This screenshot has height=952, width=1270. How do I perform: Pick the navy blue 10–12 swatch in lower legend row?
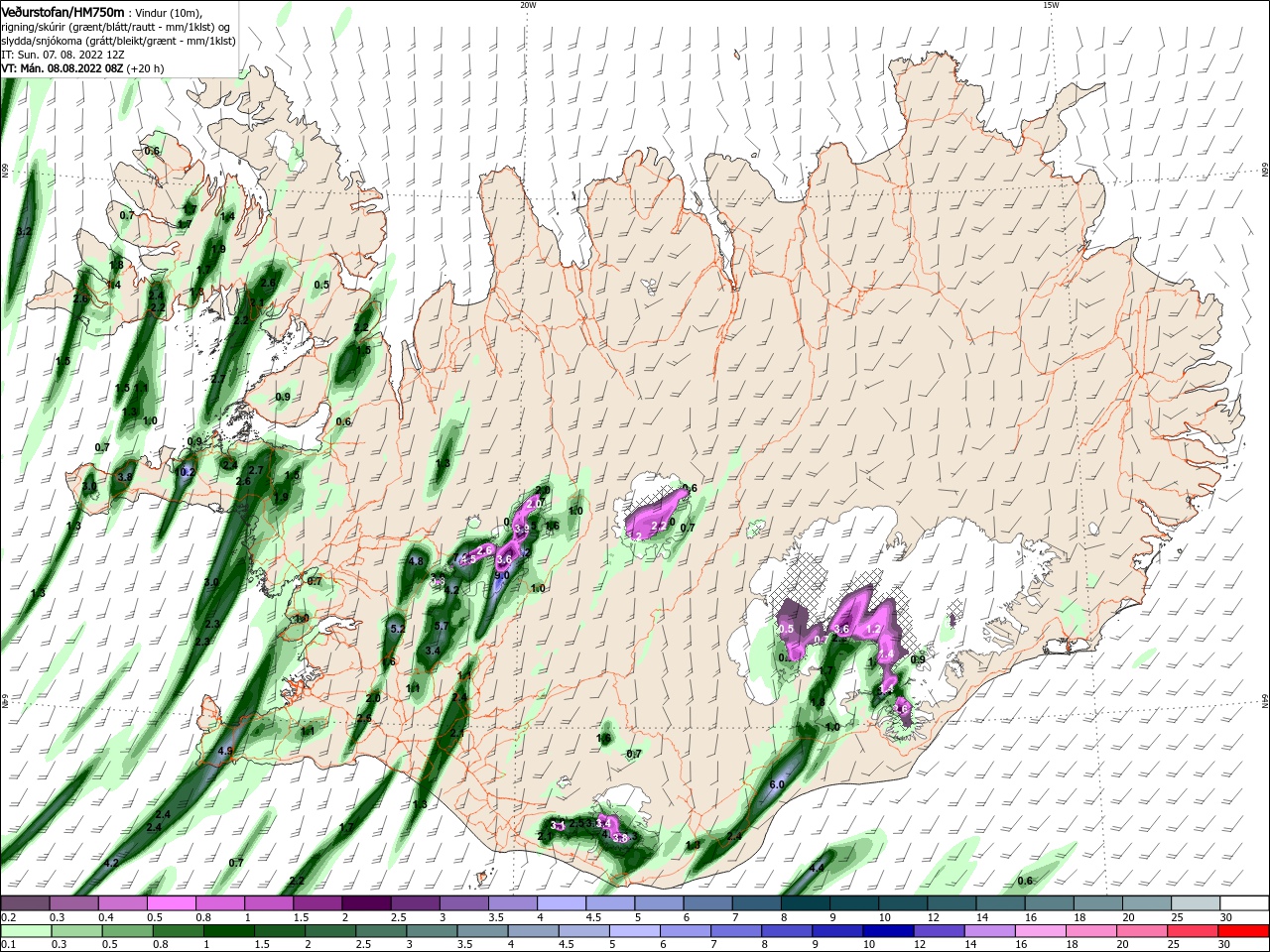tap(887, 931)
